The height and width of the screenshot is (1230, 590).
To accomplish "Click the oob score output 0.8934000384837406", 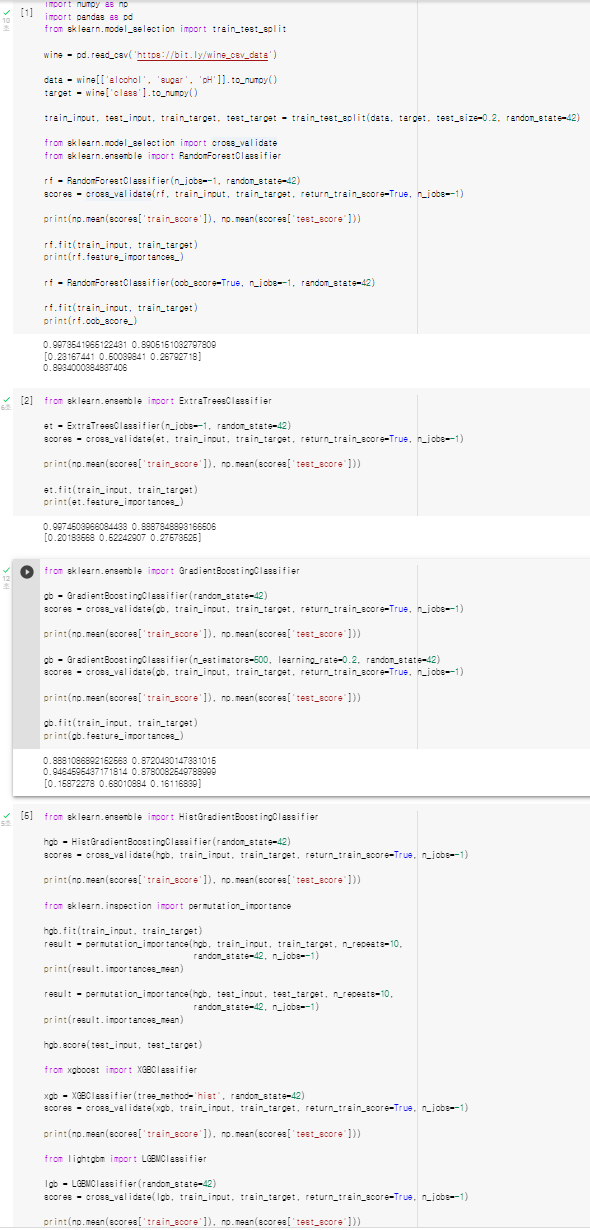I will [x=87, y=367].
